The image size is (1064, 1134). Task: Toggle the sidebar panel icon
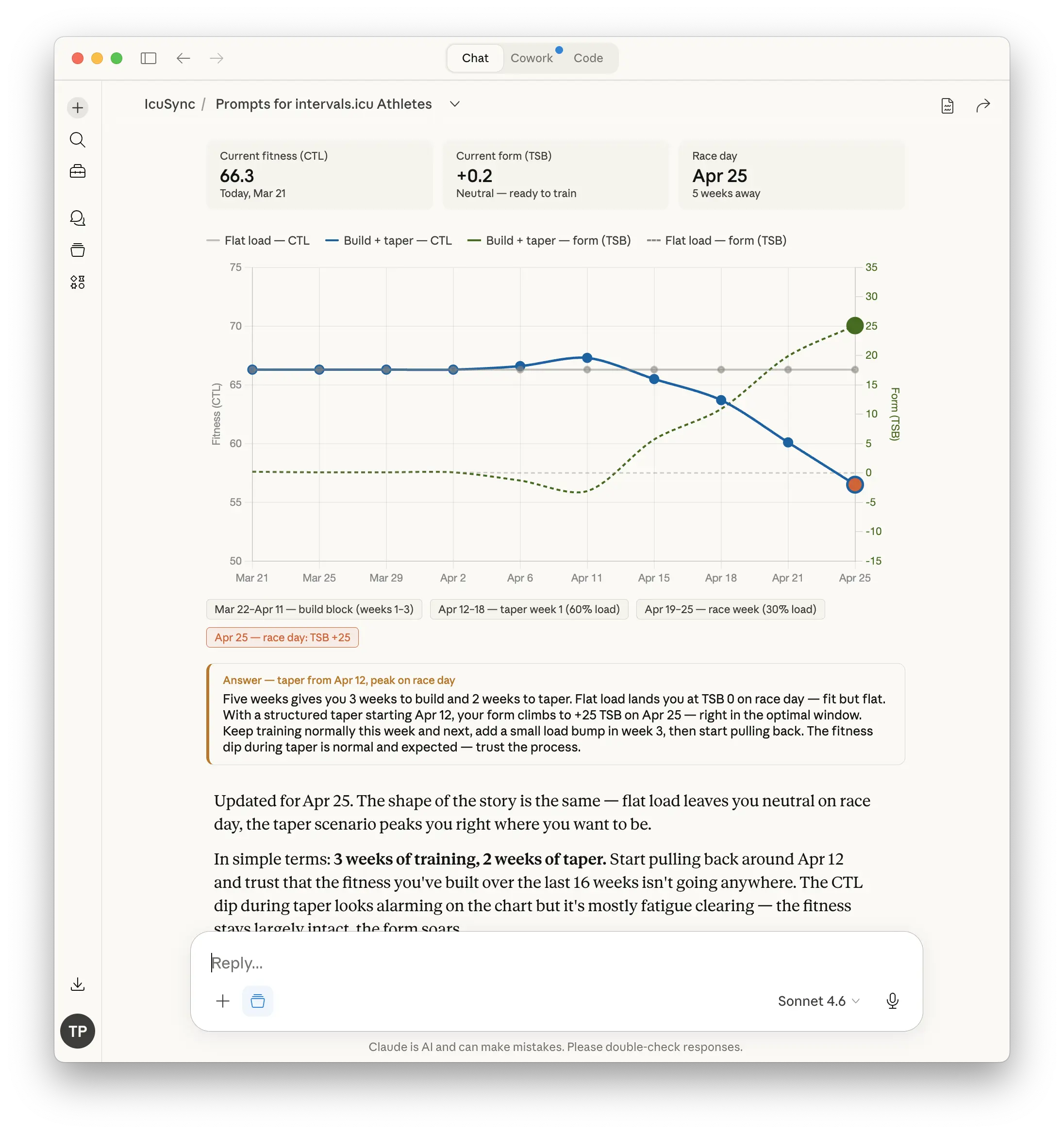pos(149,58)
